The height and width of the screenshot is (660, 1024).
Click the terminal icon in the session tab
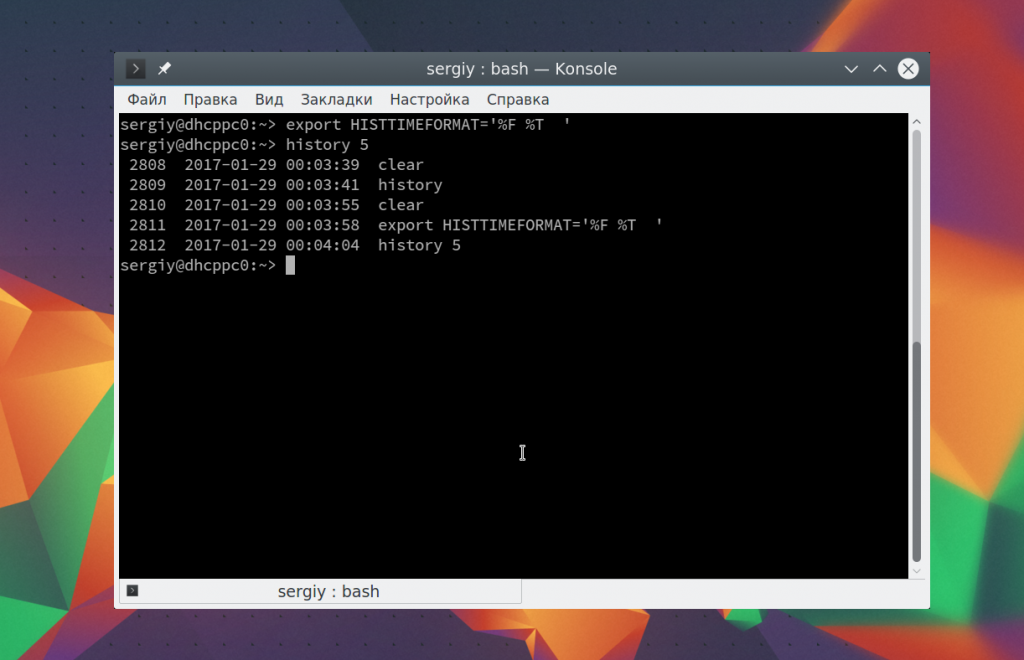point(133,591)
